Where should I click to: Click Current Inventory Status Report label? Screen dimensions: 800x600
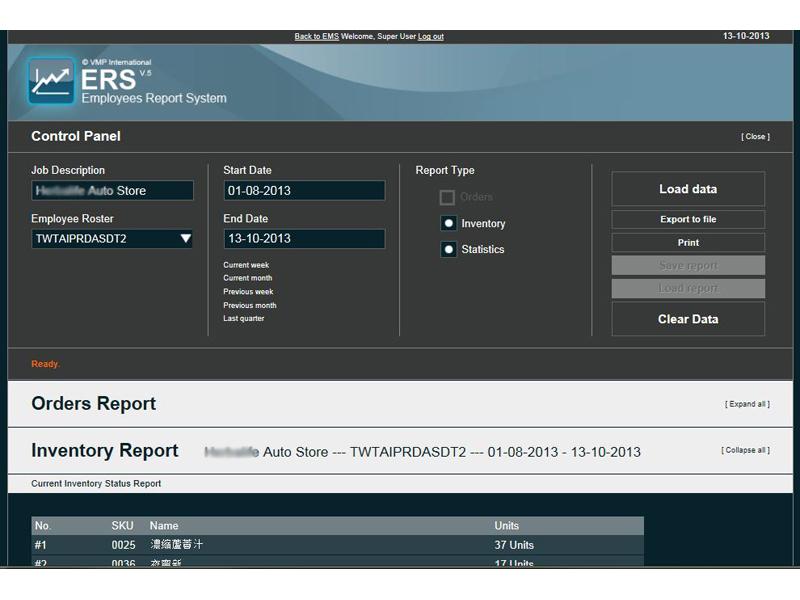pos(96,483)
